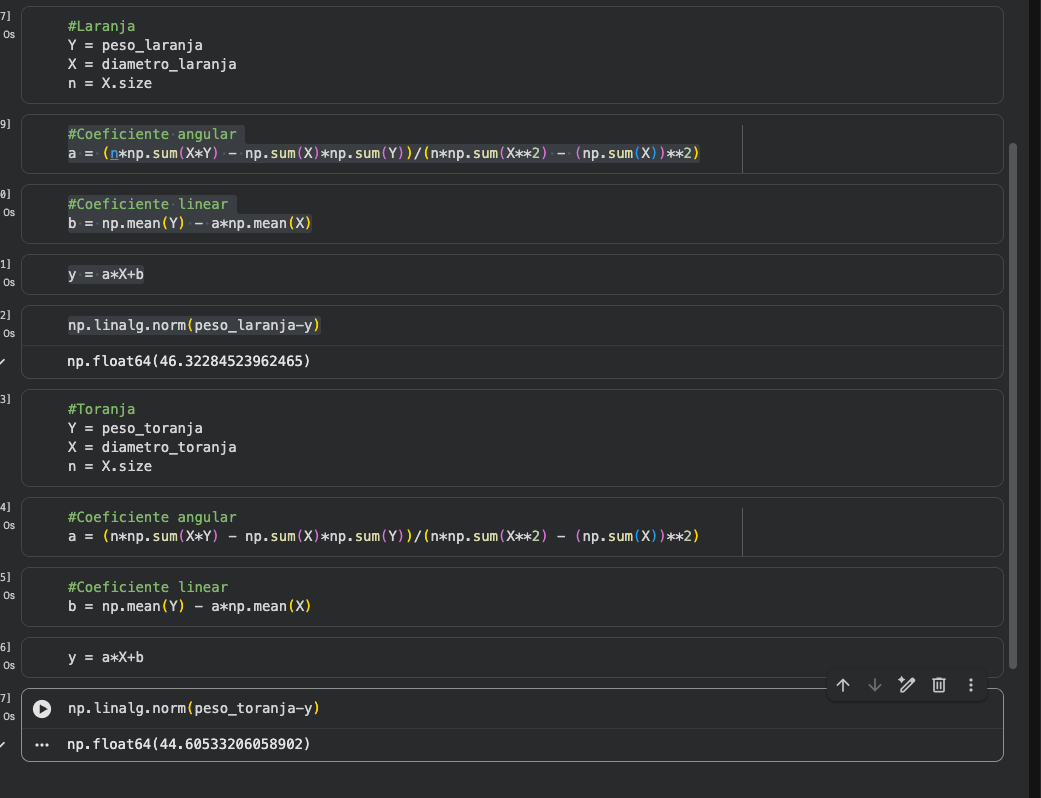Move the selected cell up
Viewport: 1041px width, 798px height.
click(843, 685)
